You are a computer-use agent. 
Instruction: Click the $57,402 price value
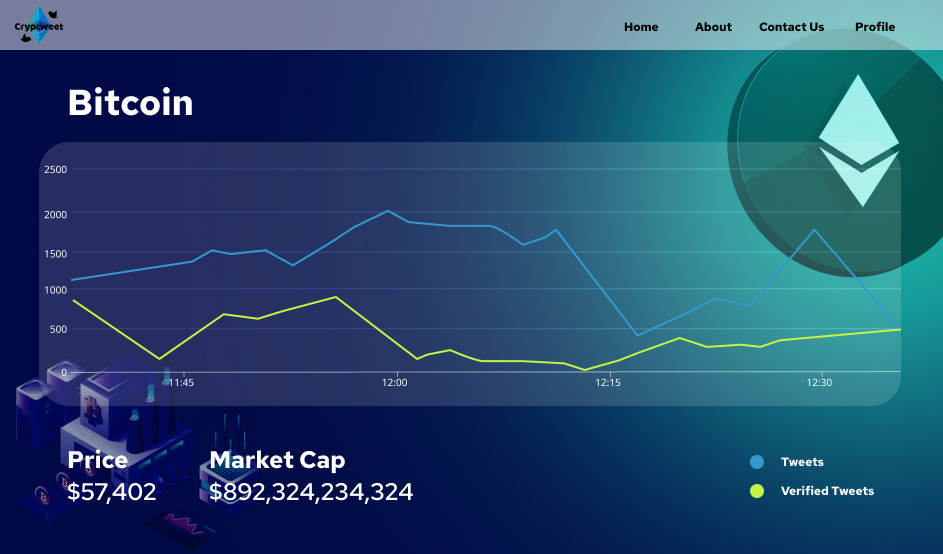(x=112, y=492)
